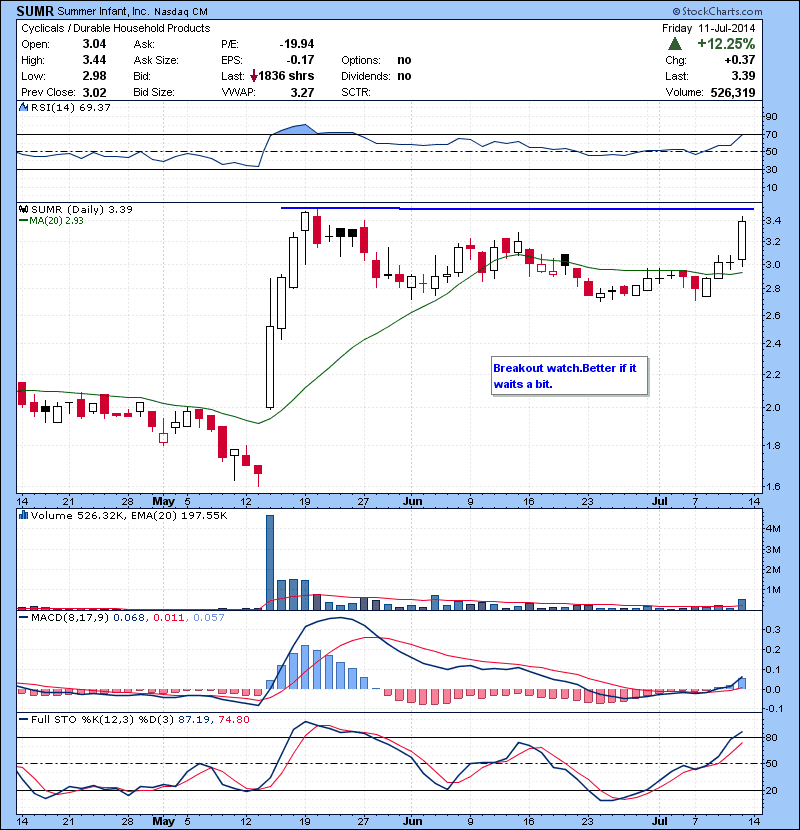Viewport: 800px width, 830px height.
Task: Click the P/E value -19.94
Action: point(296,44)
